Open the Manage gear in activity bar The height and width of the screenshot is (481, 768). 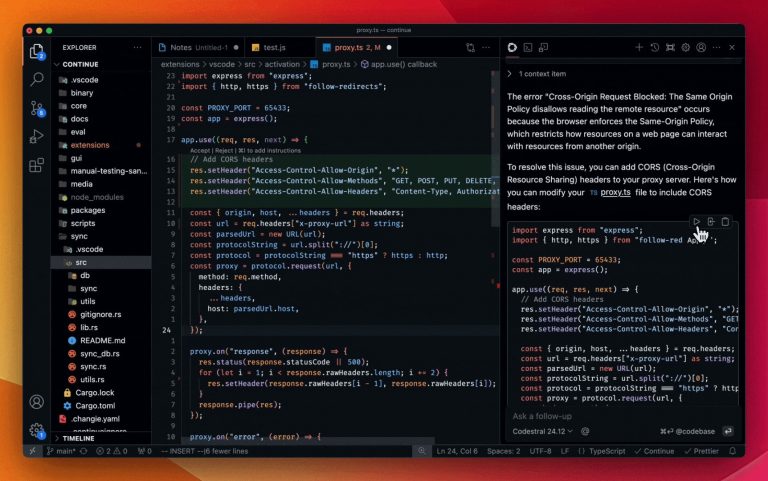(37, 431)
